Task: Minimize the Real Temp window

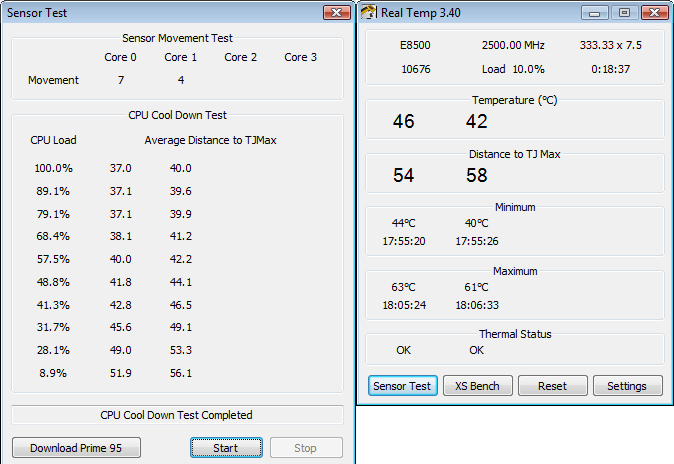Action: point(594,13)
